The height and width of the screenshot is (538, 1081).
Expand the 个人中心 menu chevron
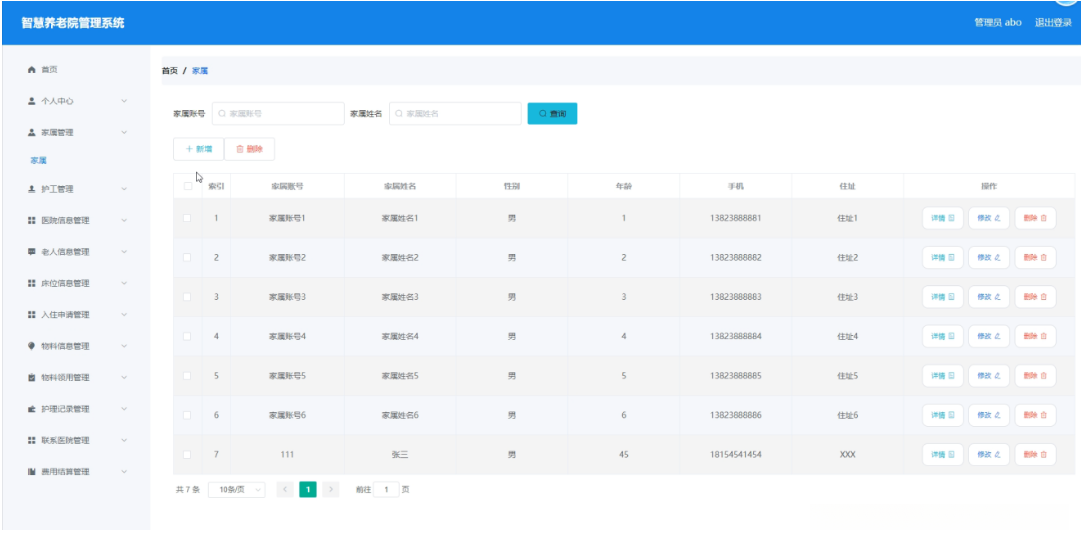124,101
